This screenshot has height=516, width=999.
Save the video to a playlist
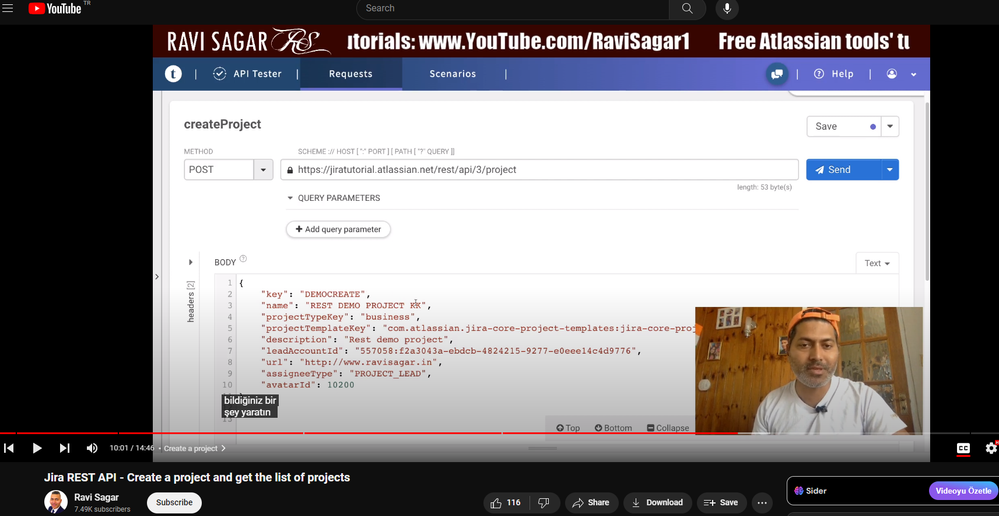(x=722, y=503)
